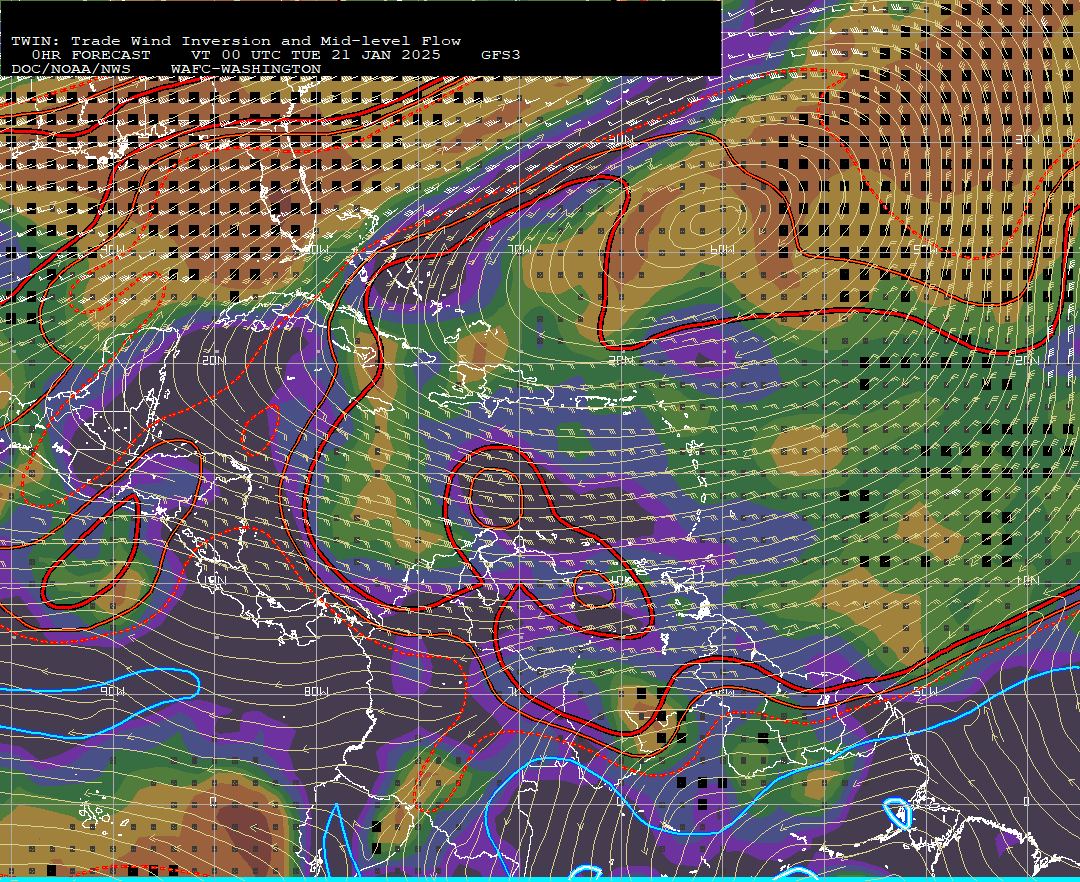The height and width of the screenshot is (882, 1080).
Task: Click the 20N label south of western Cuba
Action: pos(214,360)
